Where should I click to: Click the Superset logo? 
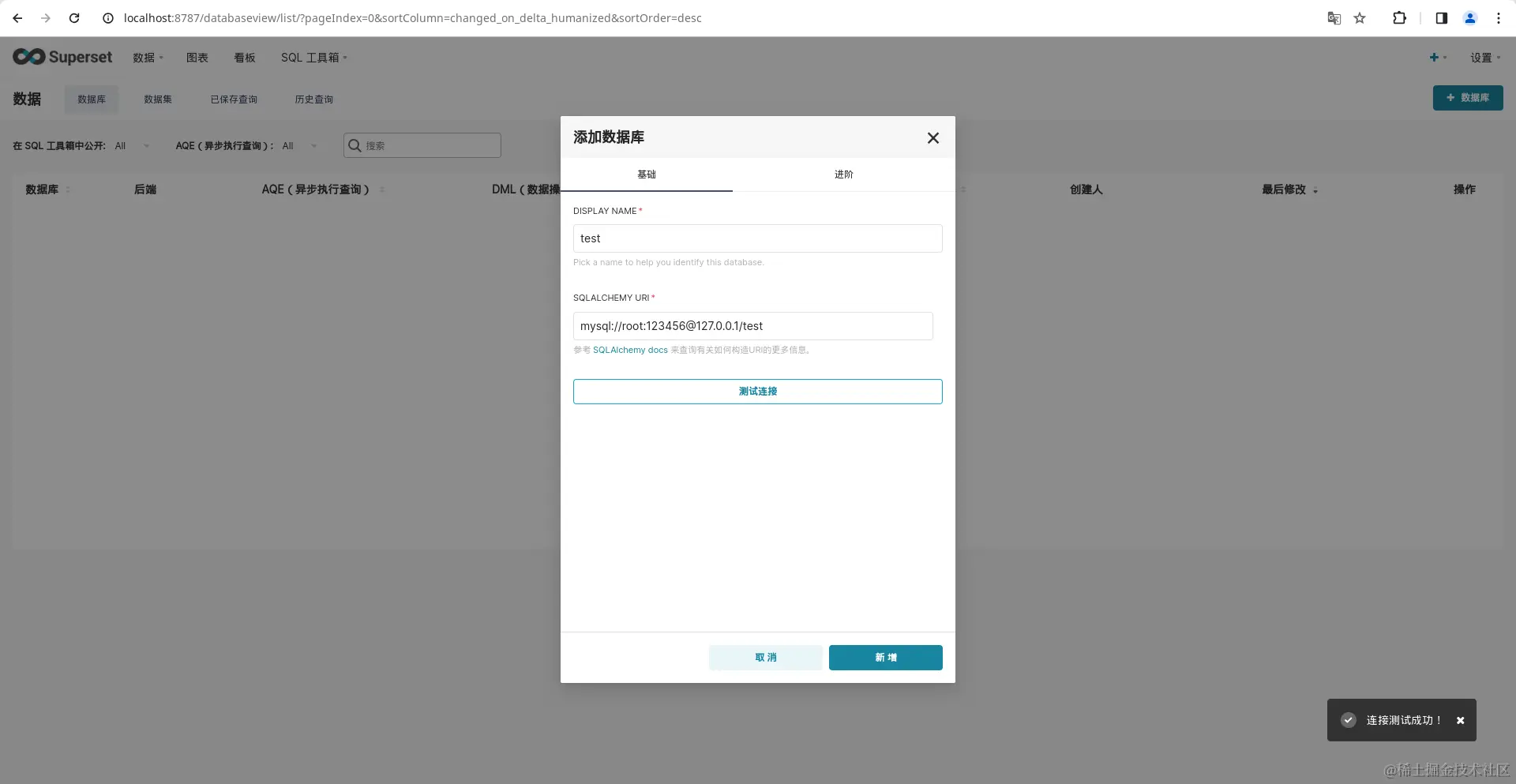(62, 57)
